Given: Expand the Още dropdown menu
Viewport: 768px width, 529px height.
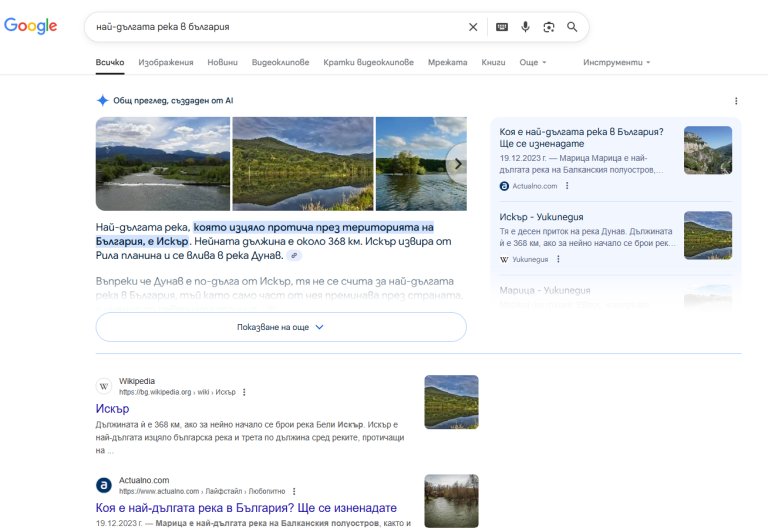Looking at the screenshot, I should click(x=533, y=62).
